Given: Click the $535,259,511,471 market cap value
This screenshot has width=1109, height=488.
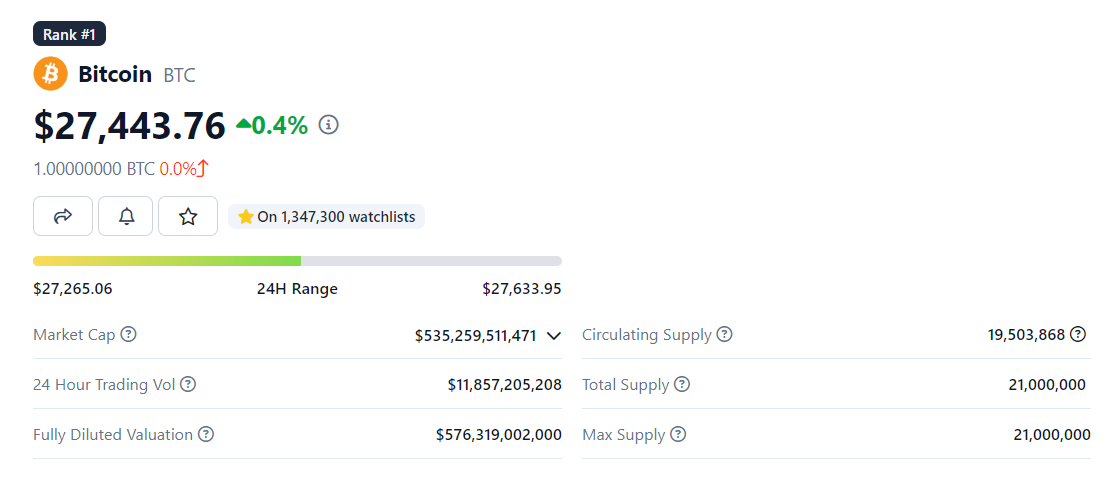Looking at the screenshot, I should (x=476, y=335).
